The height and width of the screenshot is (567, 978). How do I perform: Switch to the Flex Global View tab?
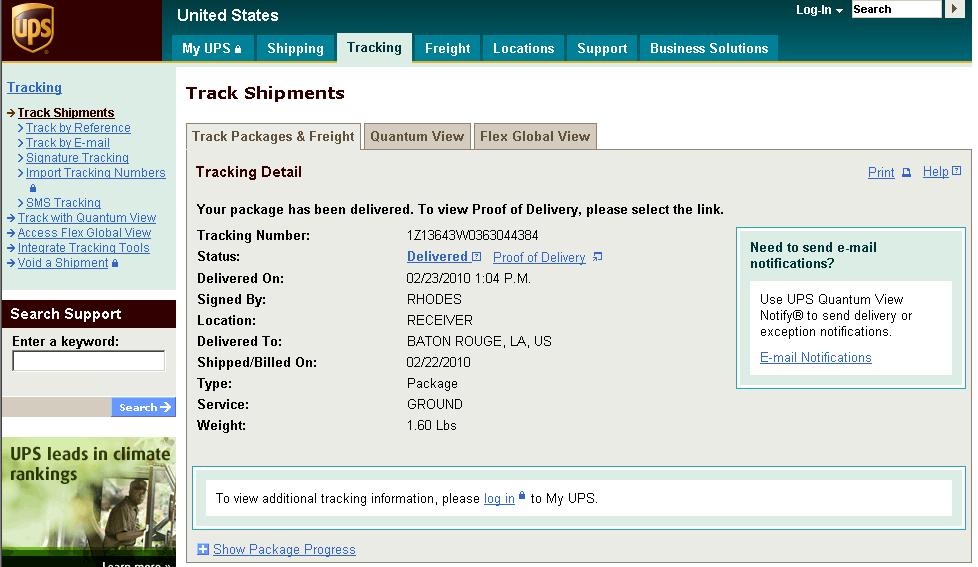(x=535, y=136)
